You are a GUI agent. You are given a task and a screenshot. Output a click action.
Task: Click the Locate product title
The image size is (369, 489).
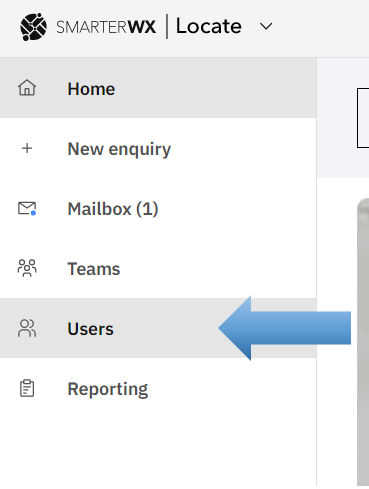coord(209,26)
